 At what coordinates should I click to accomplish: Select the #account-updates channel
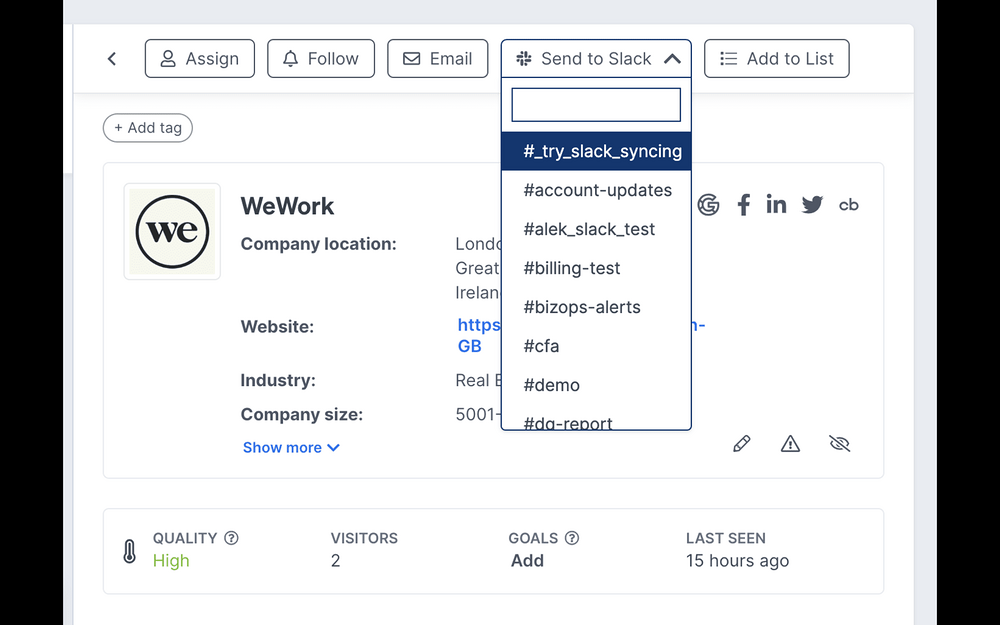tap(596, 190)
